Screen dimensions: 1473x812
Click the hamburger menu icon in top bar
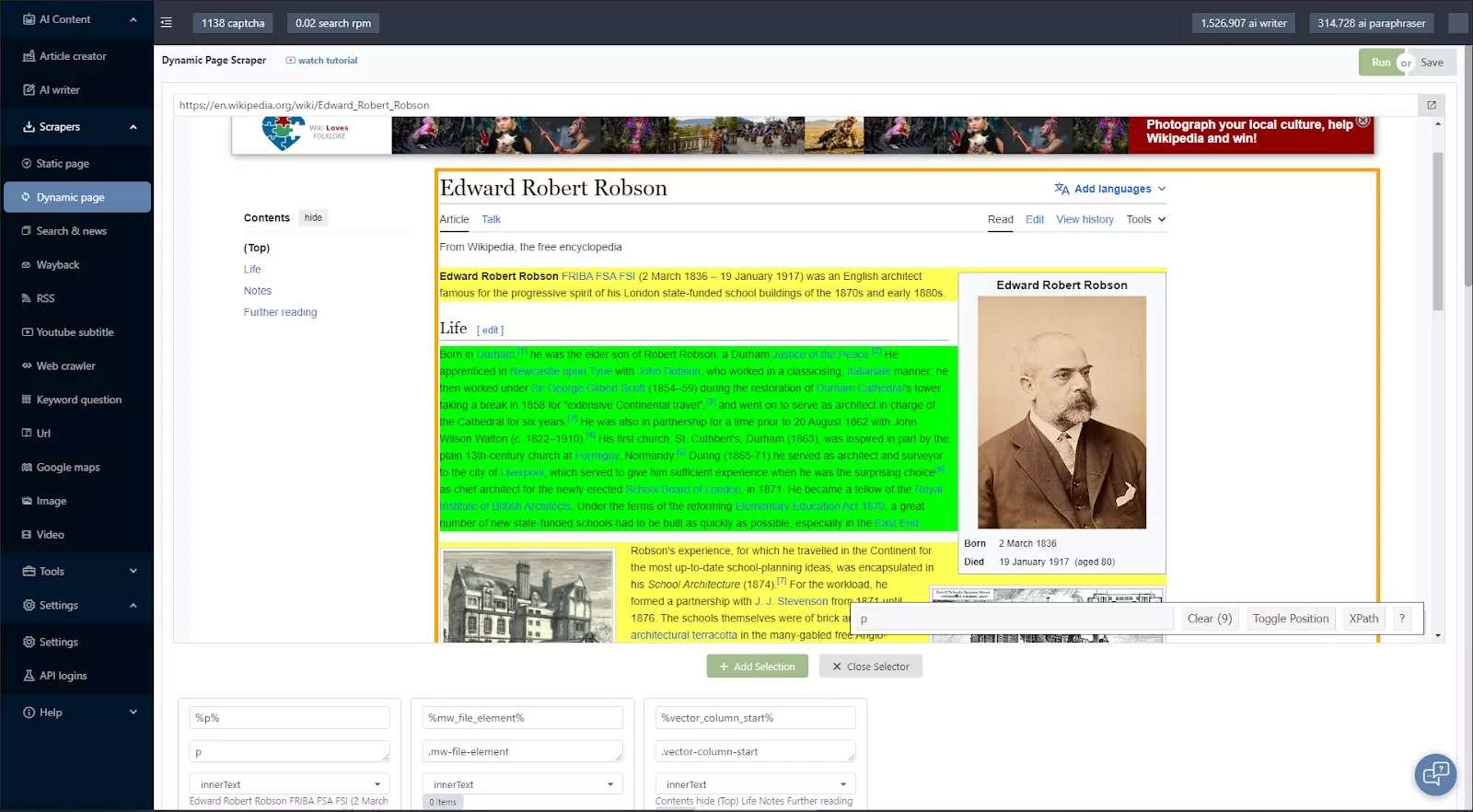click(x=166, y=23)
